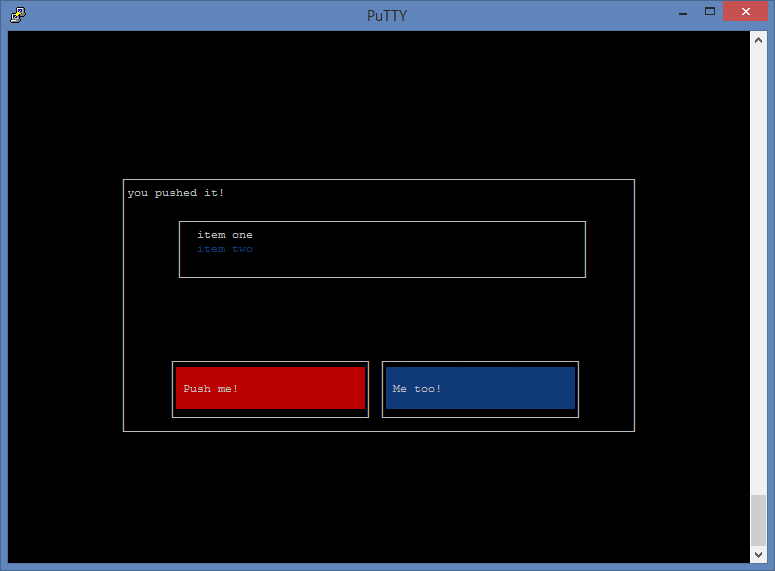The image size is (775, 571).
Task: Close the PuTTY window
Action: (745, 11)
